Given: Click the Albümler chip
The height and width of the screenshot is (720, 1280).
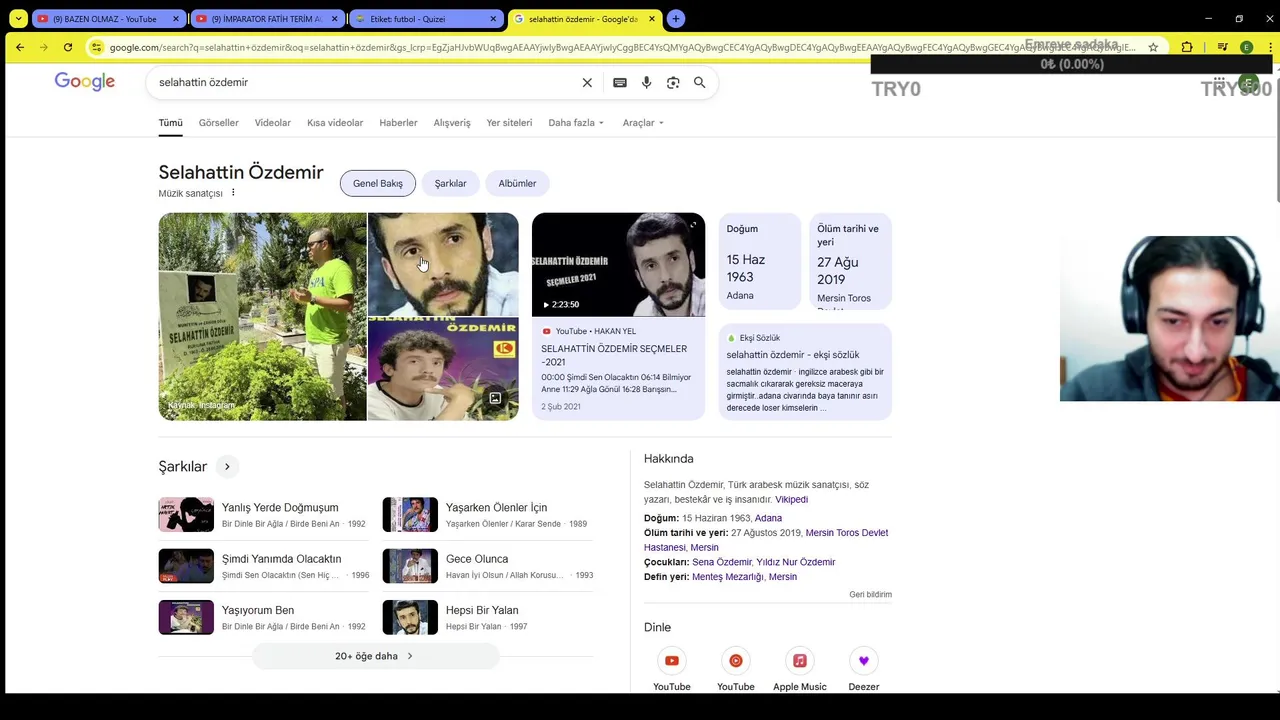Looking at the screenshot, I should [x=517, y=183].
